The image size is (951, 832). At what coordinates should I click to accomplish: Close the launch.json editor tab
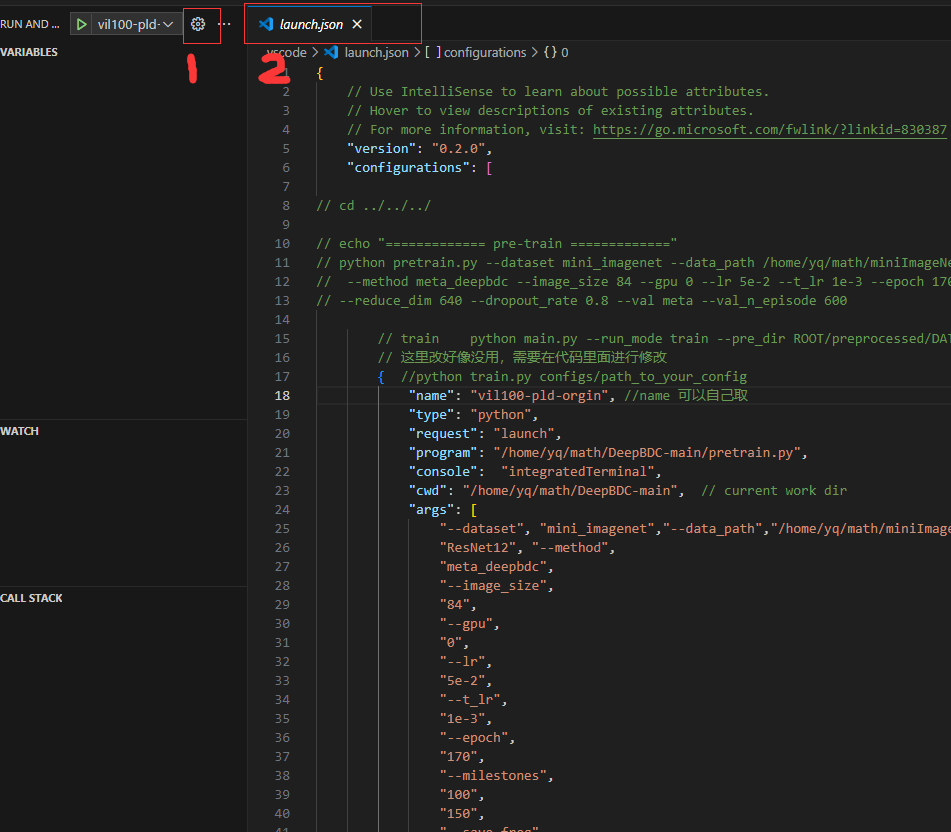click(x=357, y=24)
